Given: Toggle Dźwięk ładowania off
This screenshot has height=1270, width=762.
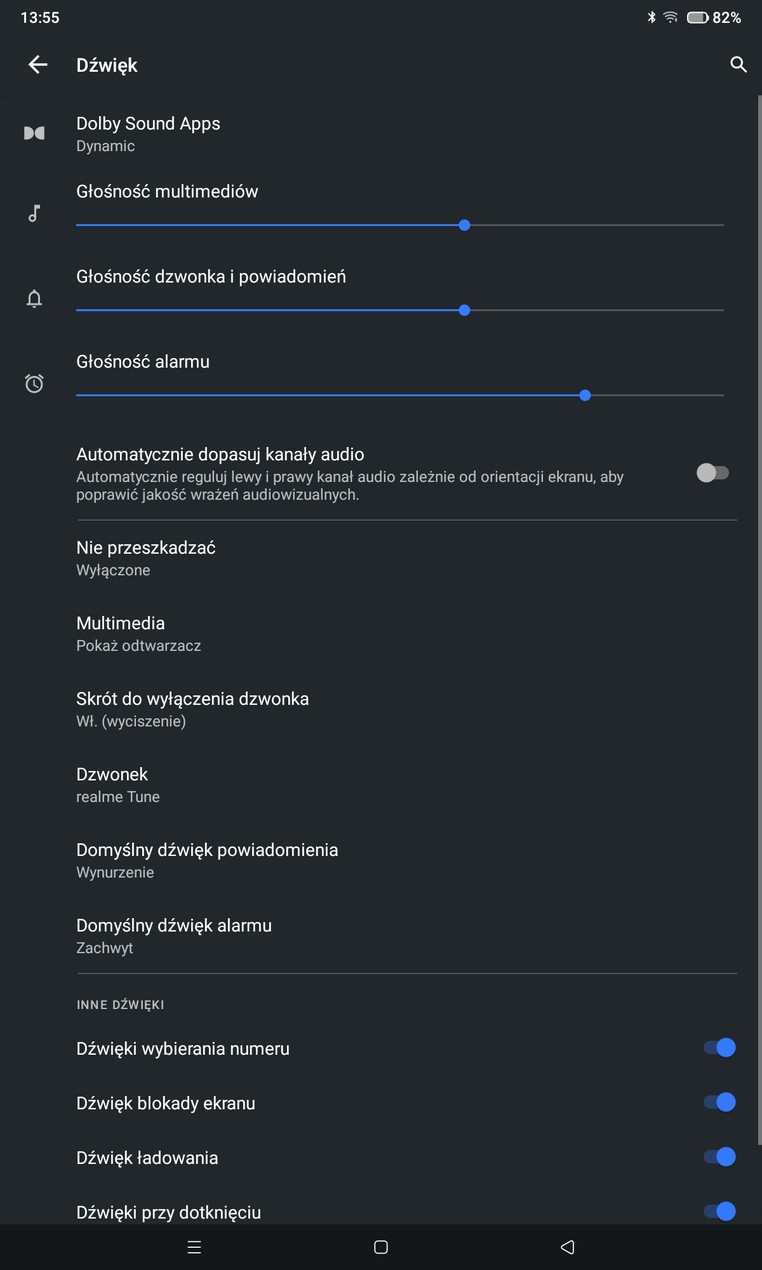Looking at the screenshot, I should coord(719,1157).
